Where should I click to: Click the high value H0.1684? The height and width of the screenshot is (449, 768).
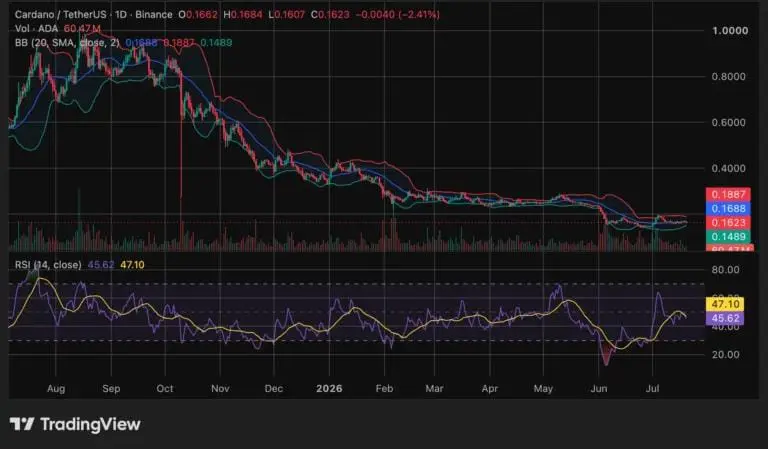tap(242, 15)
